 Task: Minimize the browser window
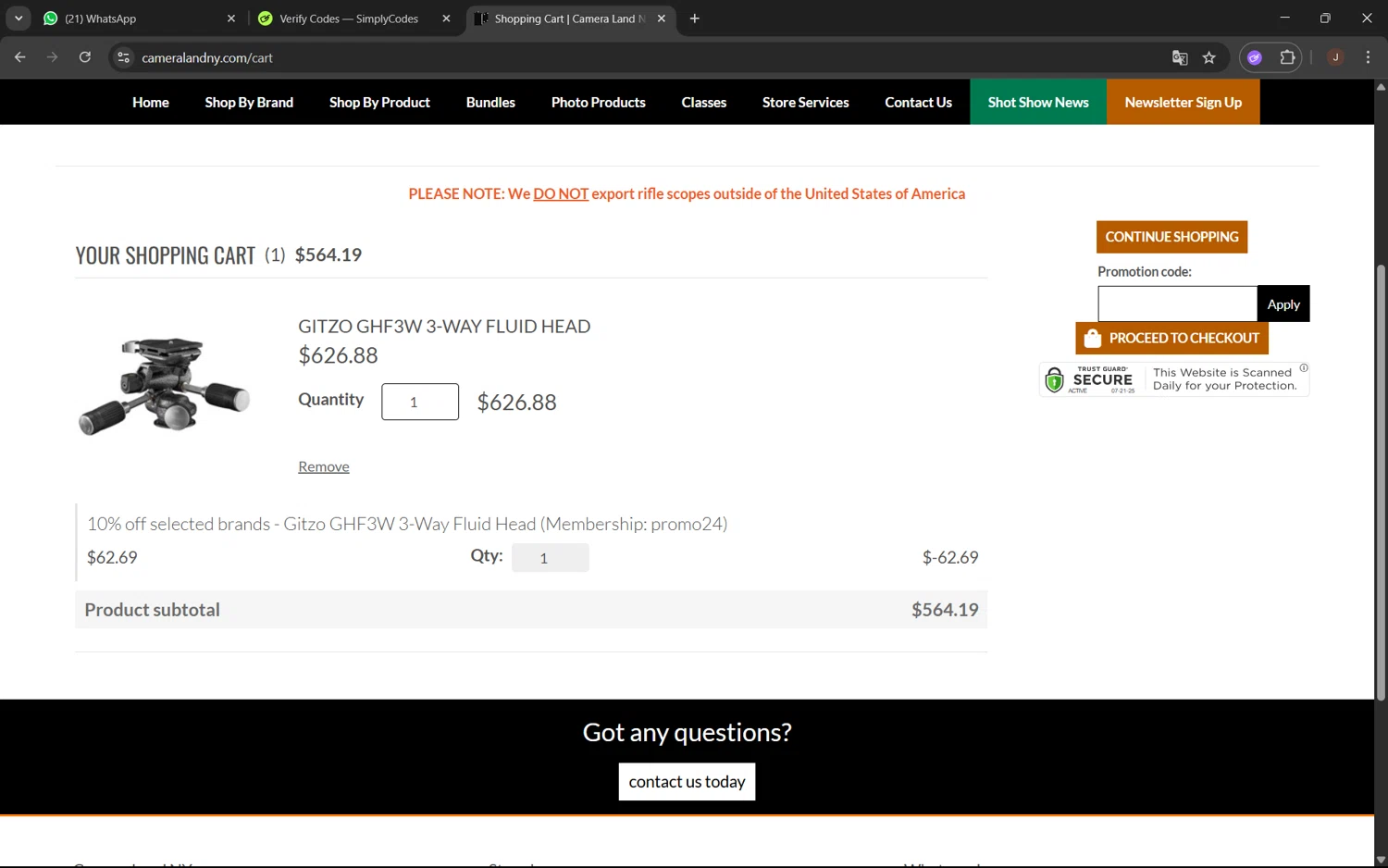(1284, 18)
